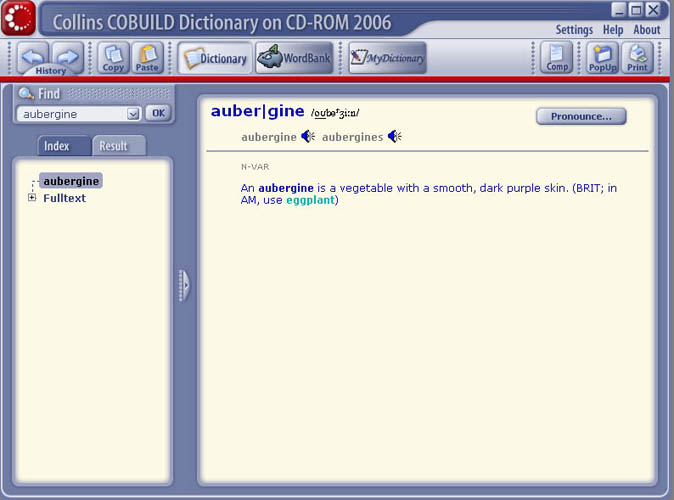This screenshot has width=674, height=500.
Task: Go forward in History
Action: point(67,55)
